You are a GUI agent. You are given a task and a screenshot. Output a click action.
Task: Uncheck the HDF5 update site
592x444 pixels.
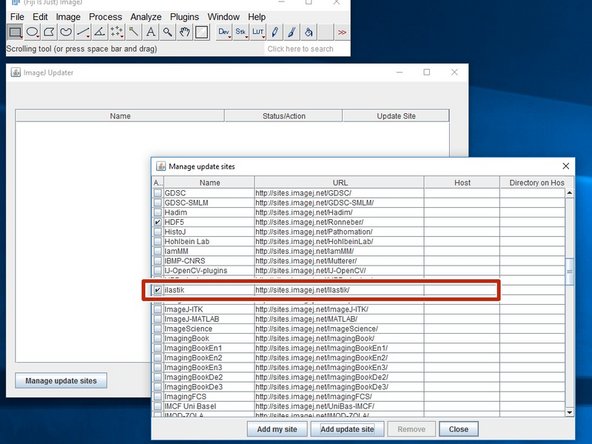coord(158,222)
